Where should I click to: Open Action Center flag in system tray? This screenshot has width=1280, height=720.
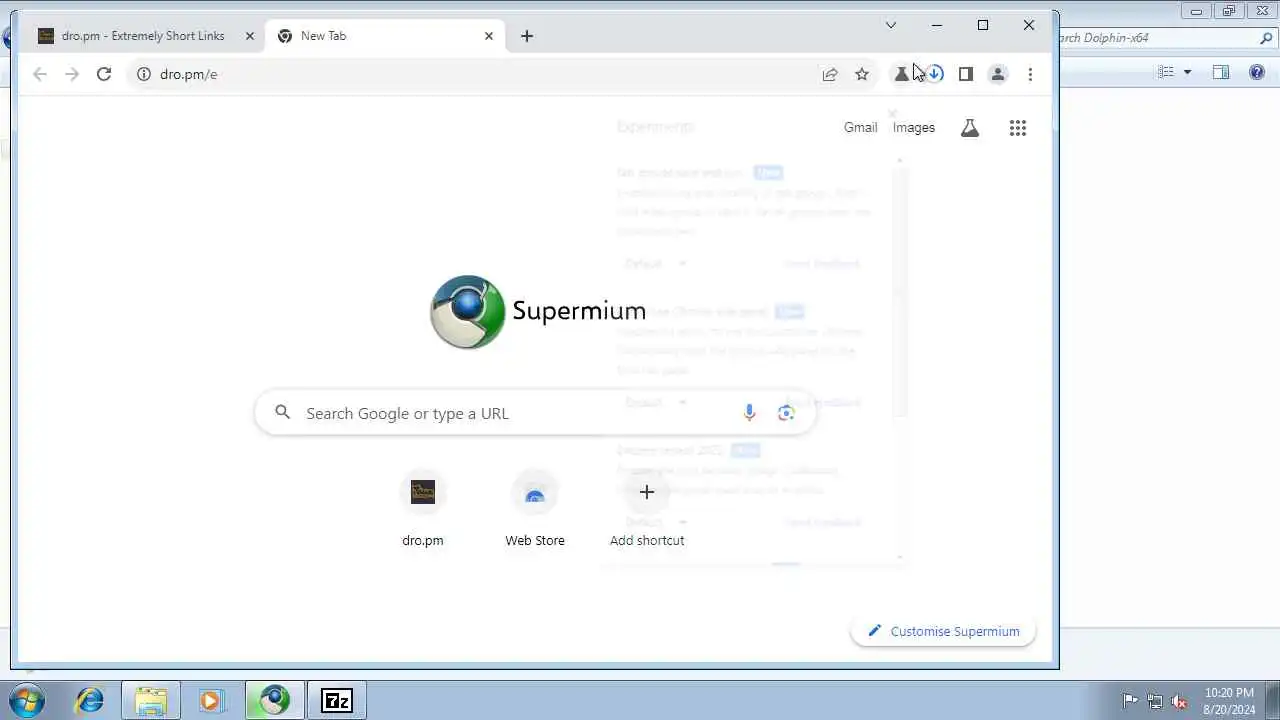coord(1131,701)
